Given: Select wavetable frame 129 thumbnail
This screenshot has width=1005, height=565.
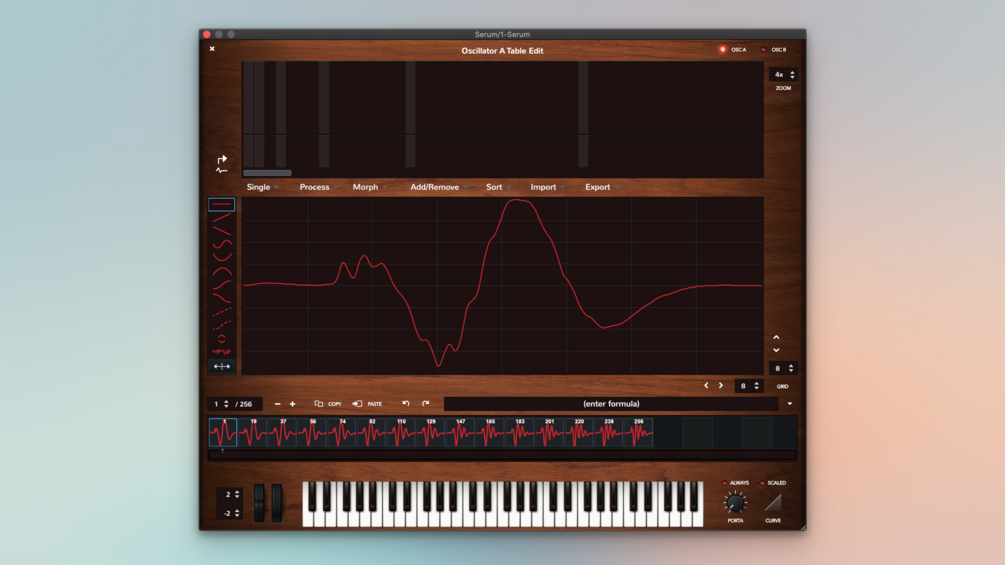Looking at the screenshot, I should [x=431, y=432].
